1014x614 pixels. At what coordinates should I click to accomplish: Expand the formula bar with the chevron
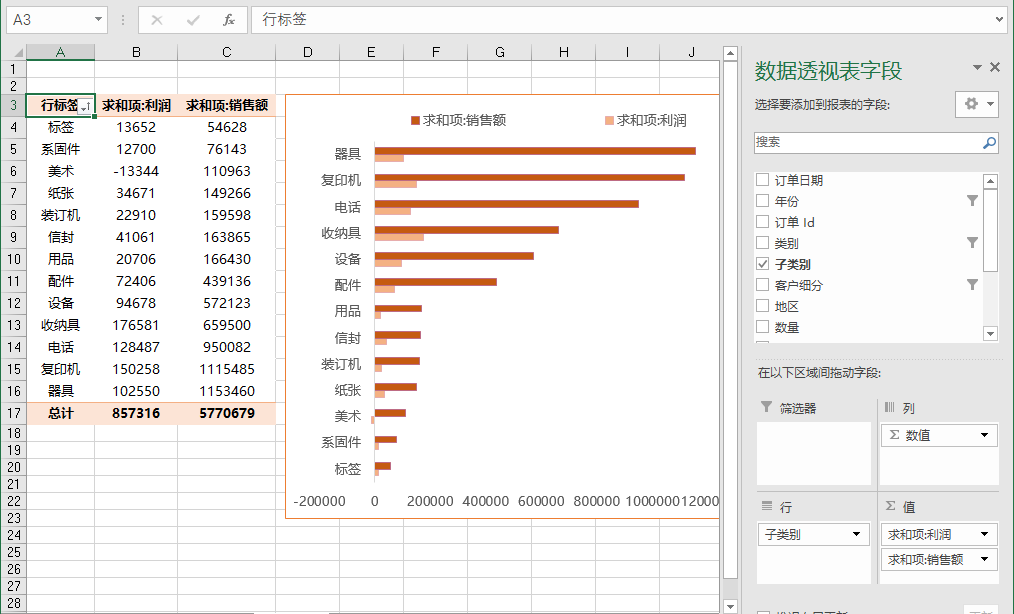coord(1000,19)
